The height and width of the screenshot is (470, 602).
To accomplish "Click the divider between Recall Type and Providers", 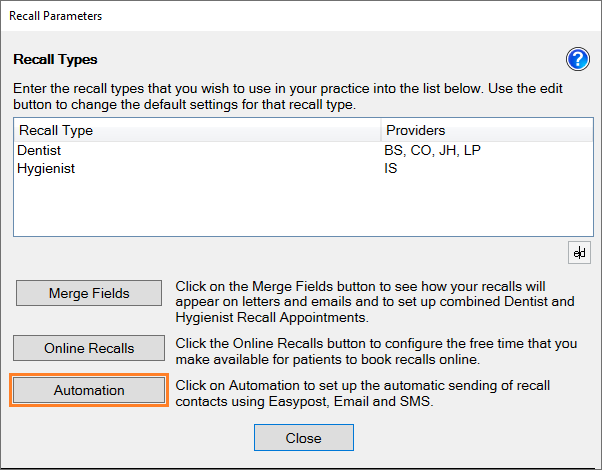I will (381, 130).
